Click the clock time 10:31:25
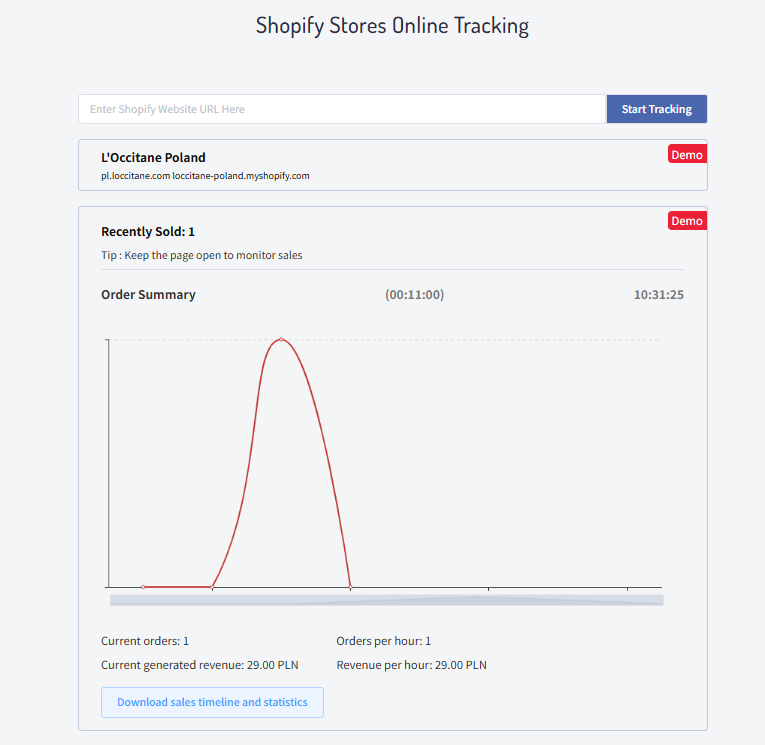Image resolution: width=765 pixels, height=745 pixels. tap(659, 295)
